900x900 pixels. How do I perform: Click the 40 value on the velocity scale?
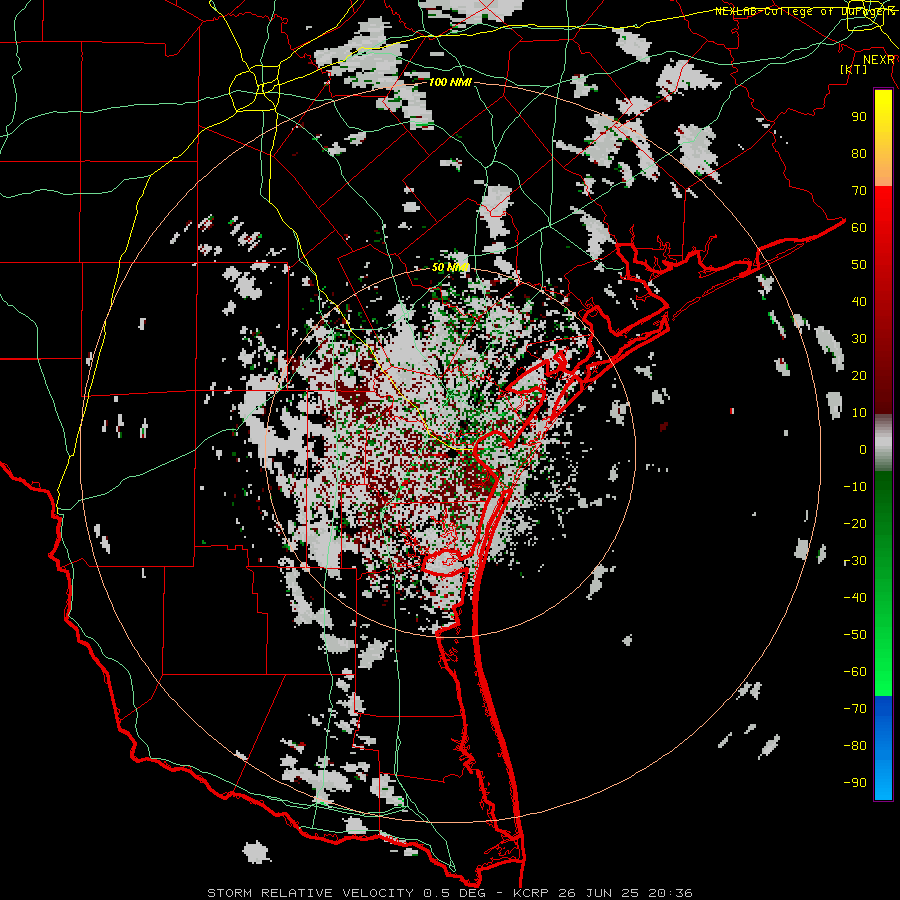tap(859, 302)
